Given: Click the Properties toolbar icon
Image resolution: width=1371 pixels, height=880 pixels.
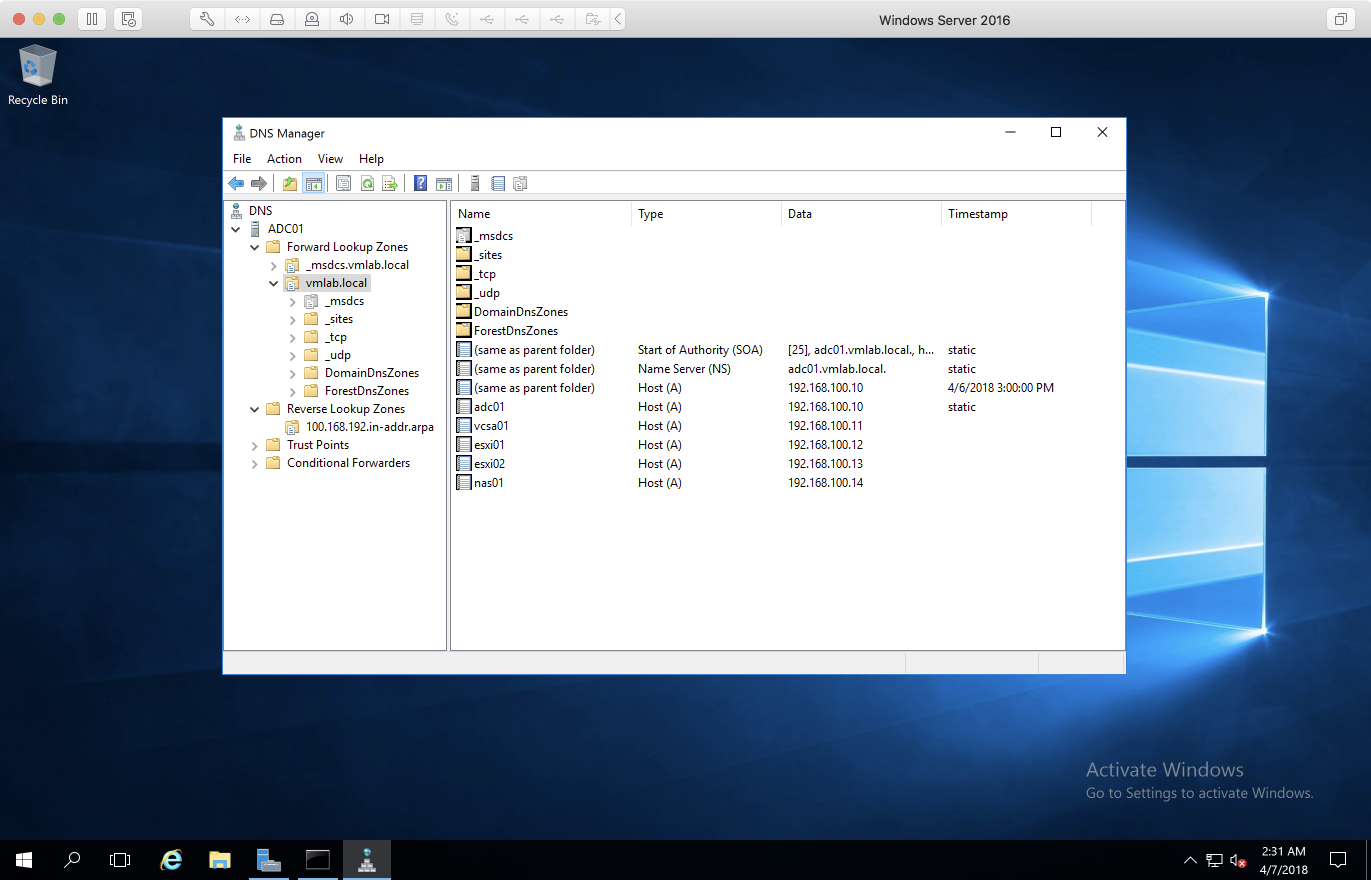Looking at the screenshot, I should coord(343,183).
